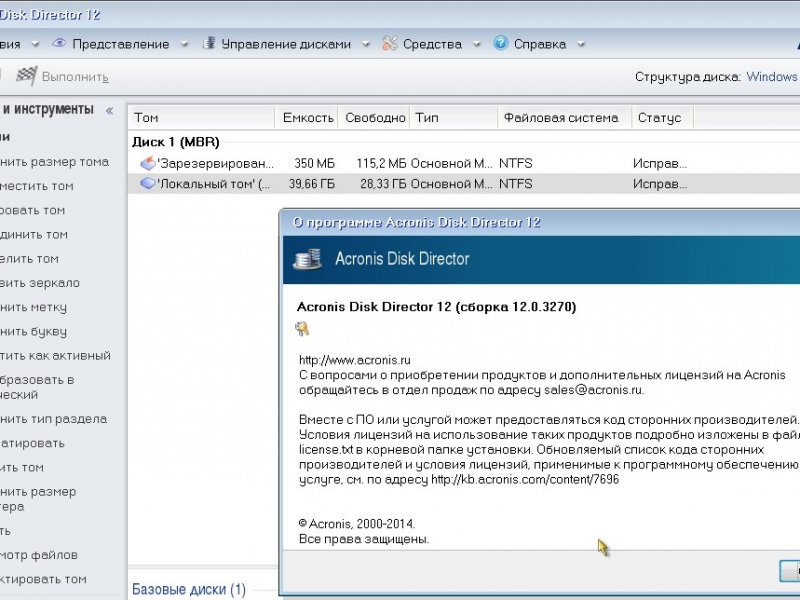Open the dropdown arrow next to Управление дисками
Screen dimensions: 800x600
point(366,44)
